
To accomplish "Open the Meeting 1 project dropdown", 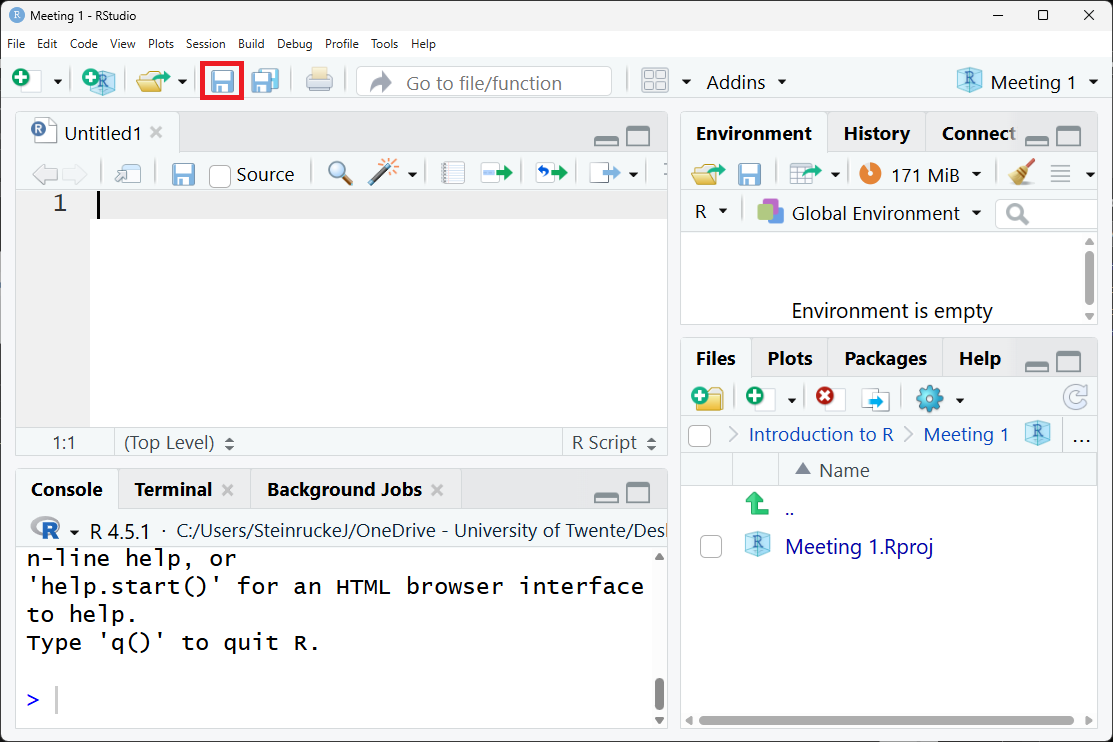I will pyautogui.click(x=1032, y=82).
